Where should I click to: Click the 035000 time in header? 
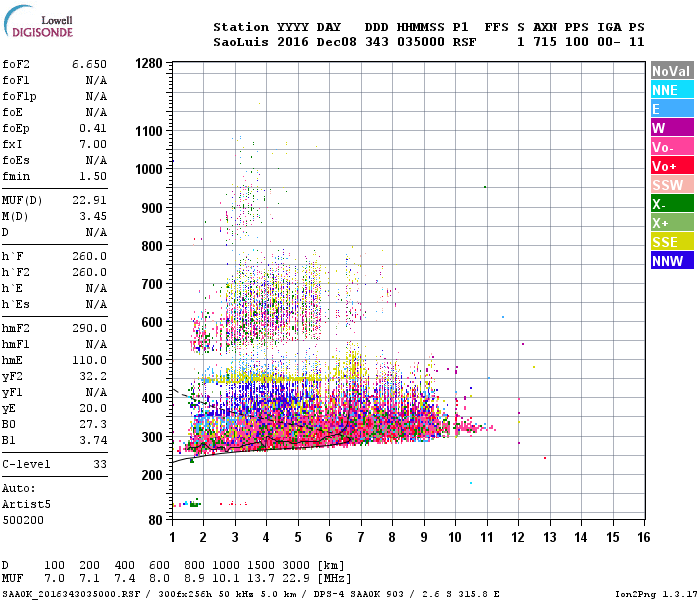421,42
